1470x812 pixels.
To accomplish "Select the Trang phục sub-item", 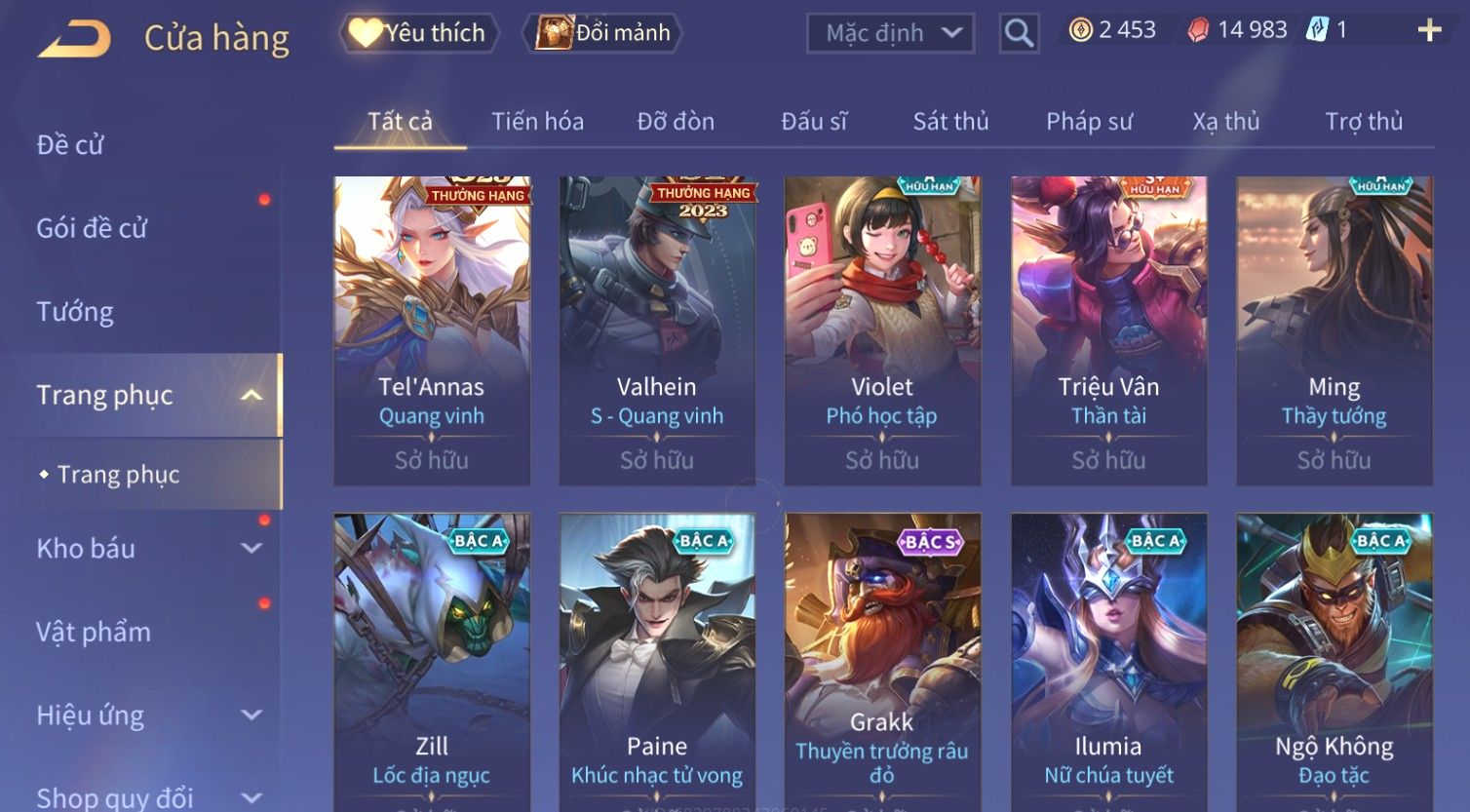I will pyautogui.click(x=118, y=475).
